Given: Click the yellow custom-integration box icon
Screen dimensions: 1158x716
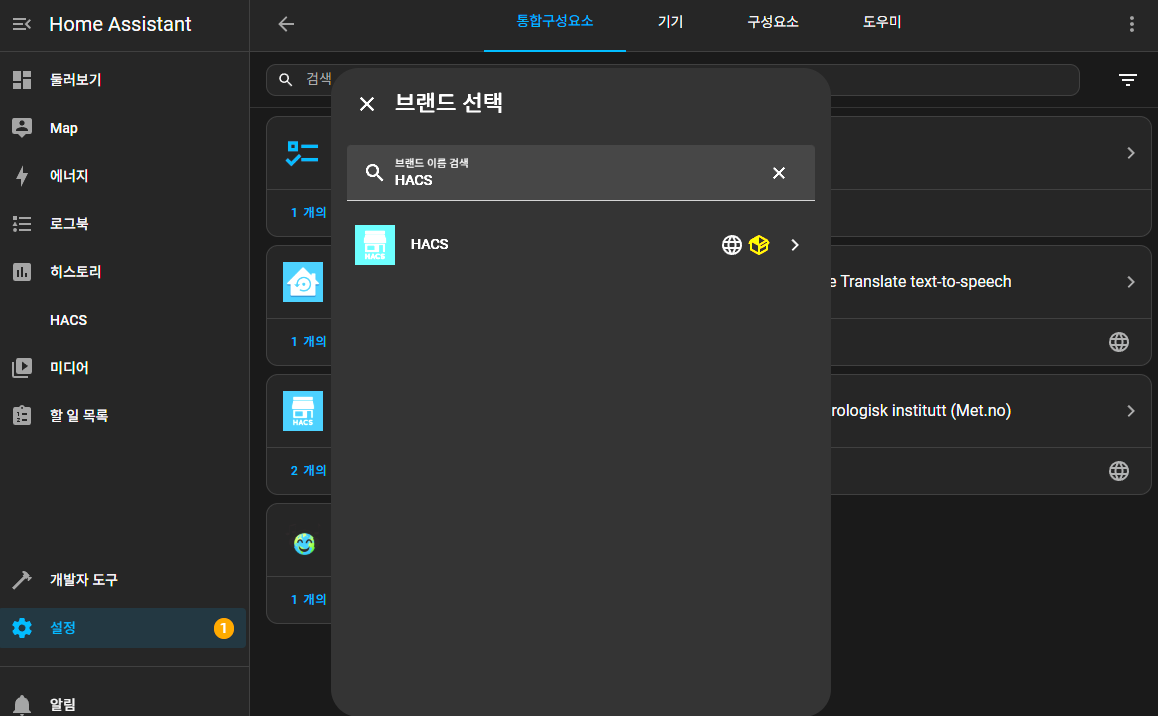Looking at the screenshot, I should coord(759,245).
